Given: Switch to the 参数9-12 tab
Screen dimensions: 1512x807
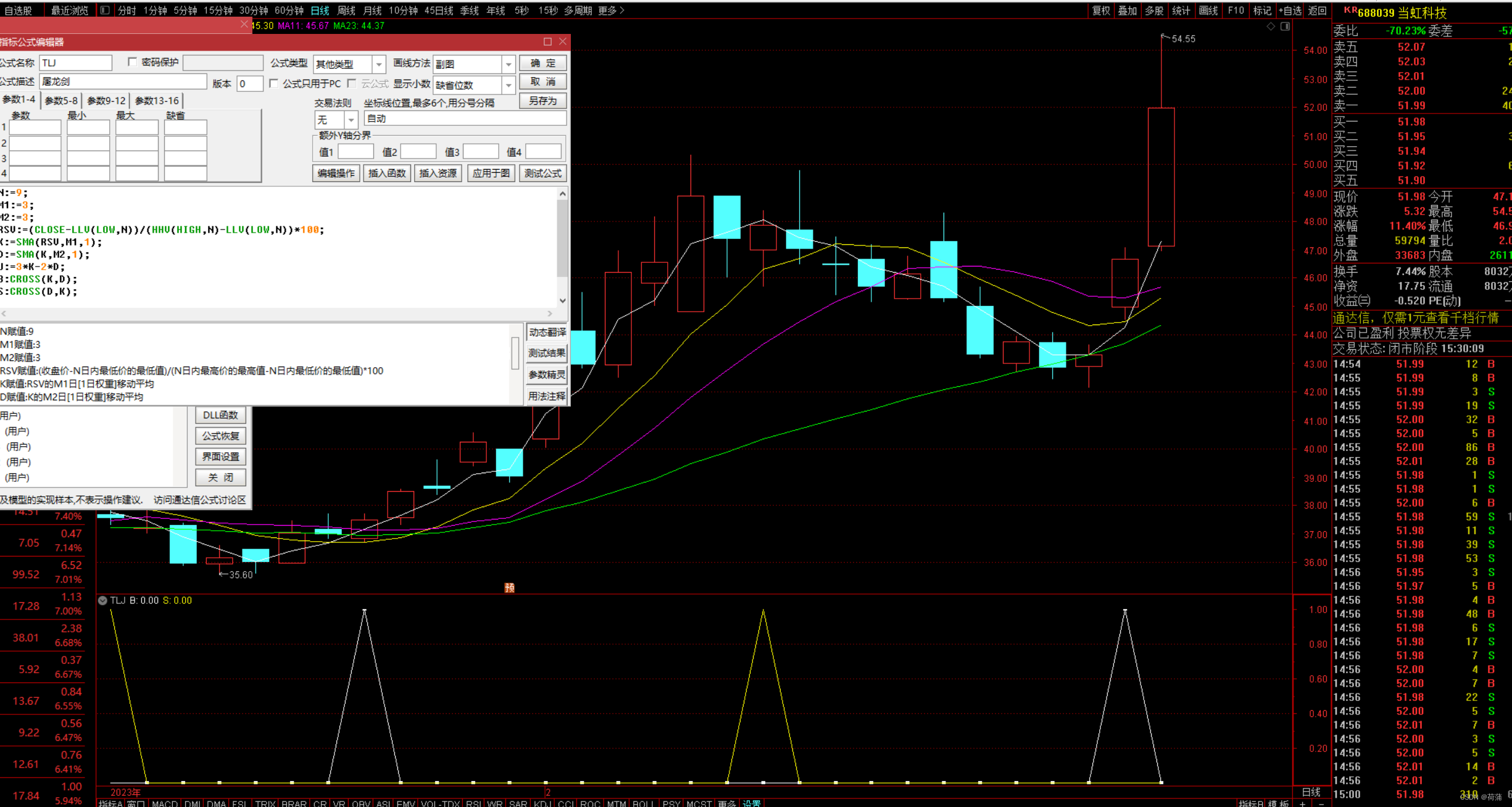Looking at the screenshot, I should (x=106, y=101).
